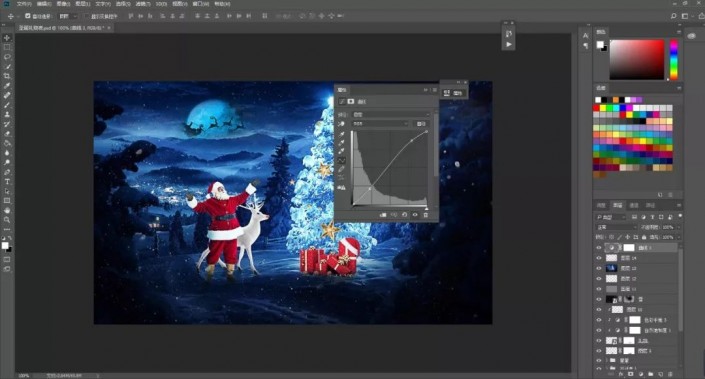This screenshot has width=705, height=379.
Task: Click the collapsed Properties panel button
Action: click(454, 93)
